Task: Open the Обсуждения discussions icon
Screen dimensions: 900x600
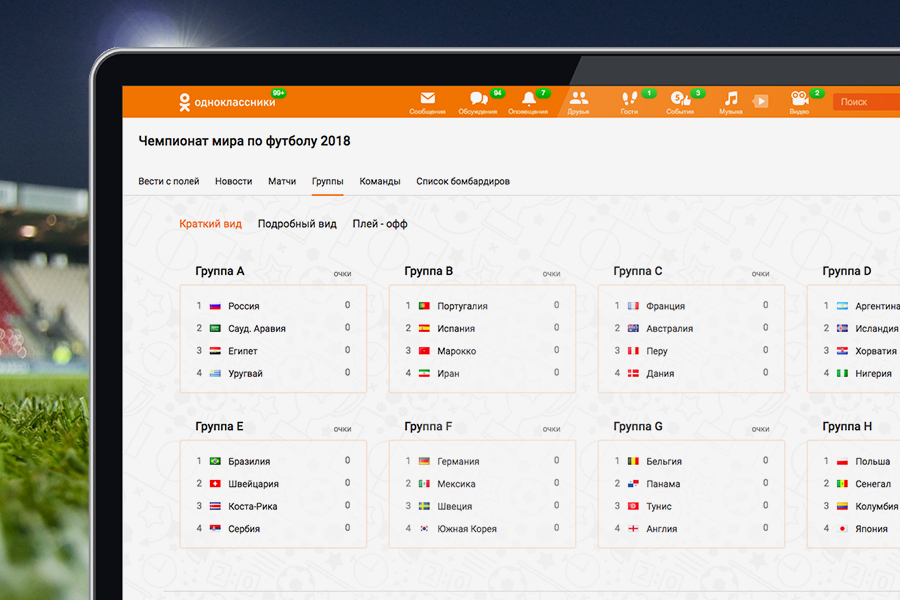Action: [x=478, y=100]
